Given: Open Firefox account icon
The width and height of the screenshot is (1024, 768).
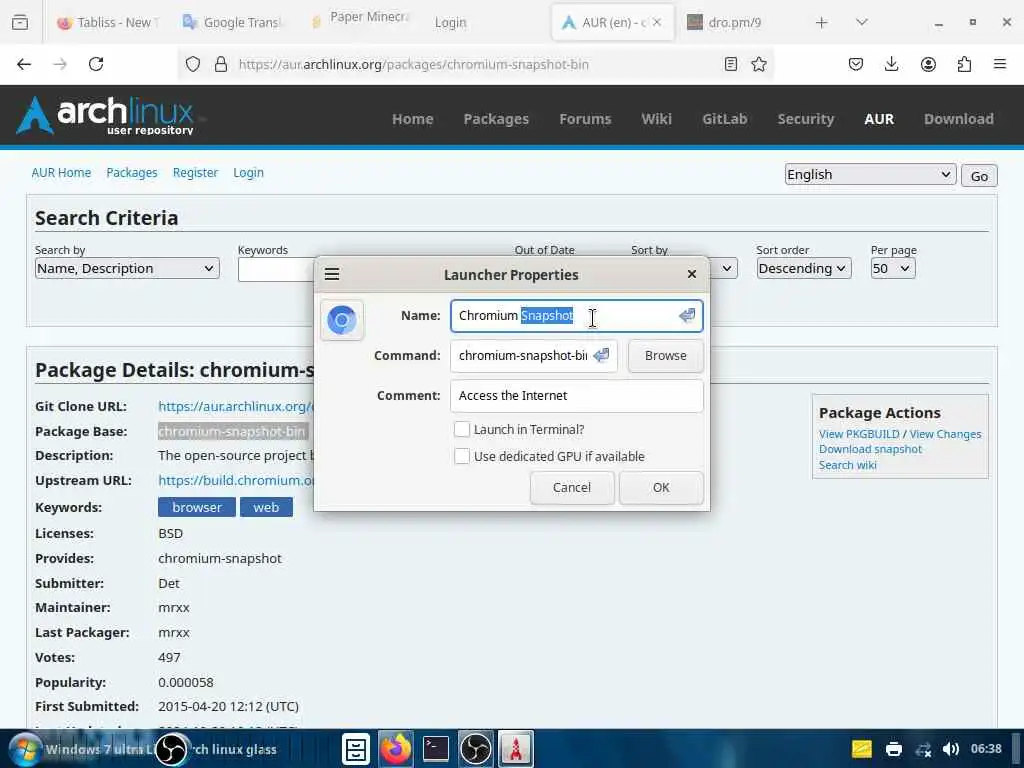Looking at the screenshot, I should tap(928, 64).
